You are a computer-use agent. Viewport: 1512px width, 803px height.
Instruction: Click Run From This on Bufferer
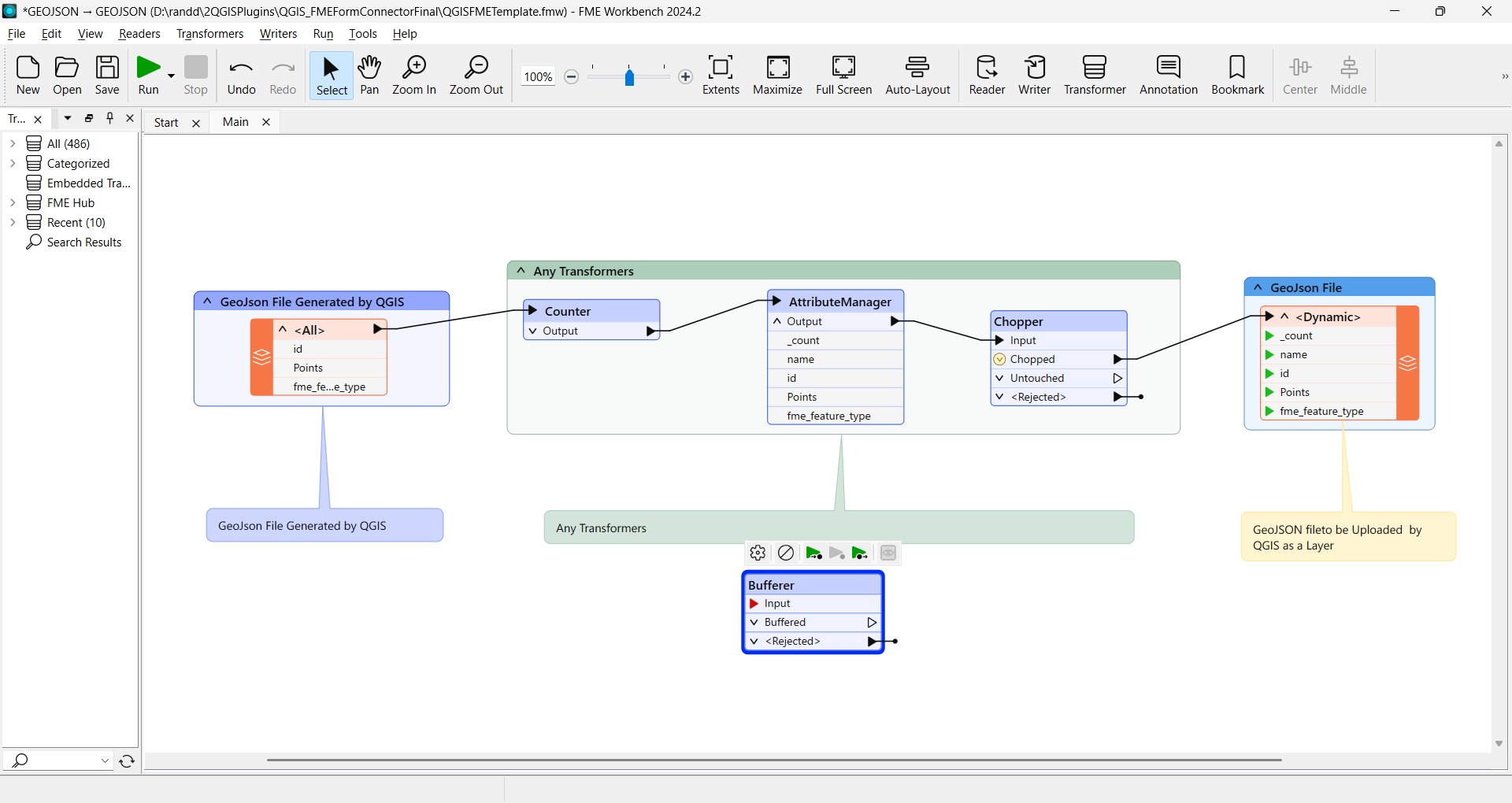(x=860, y=553)
